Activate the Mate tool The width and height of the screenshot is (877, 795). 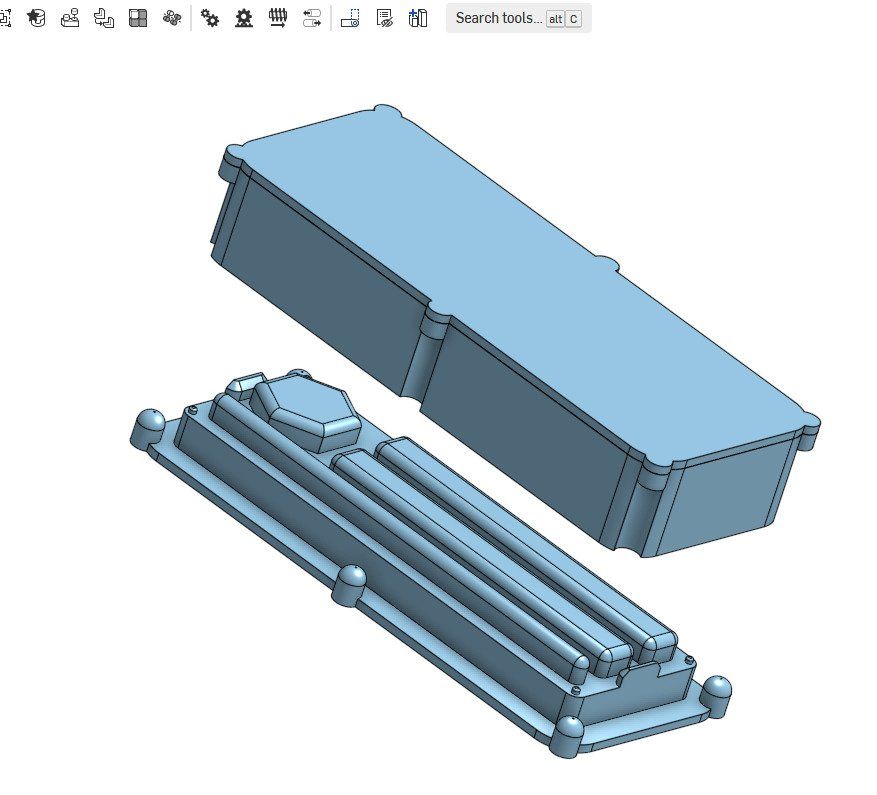[x=70, y=16]
